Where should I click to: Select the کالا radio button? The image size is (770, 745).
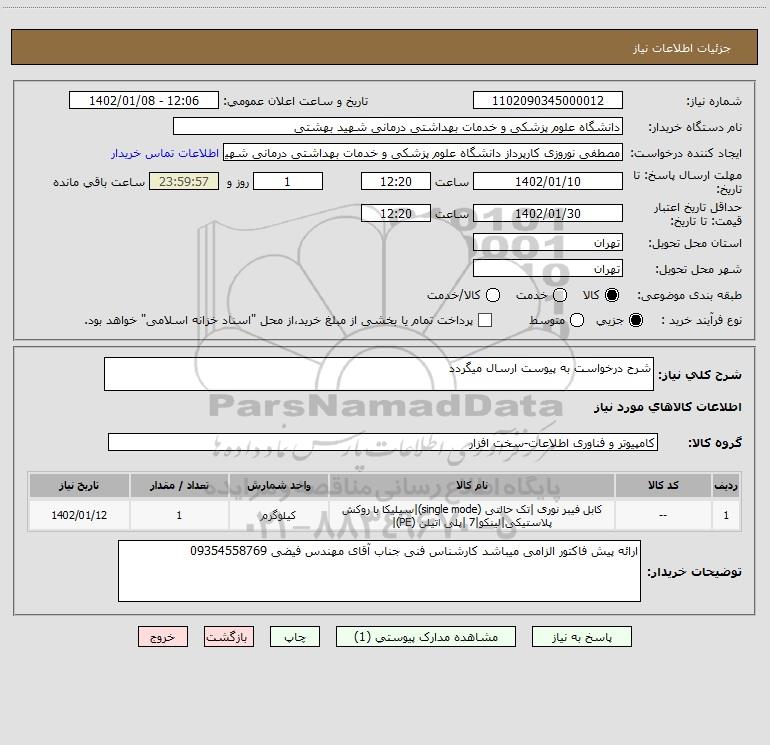point(612,295)
